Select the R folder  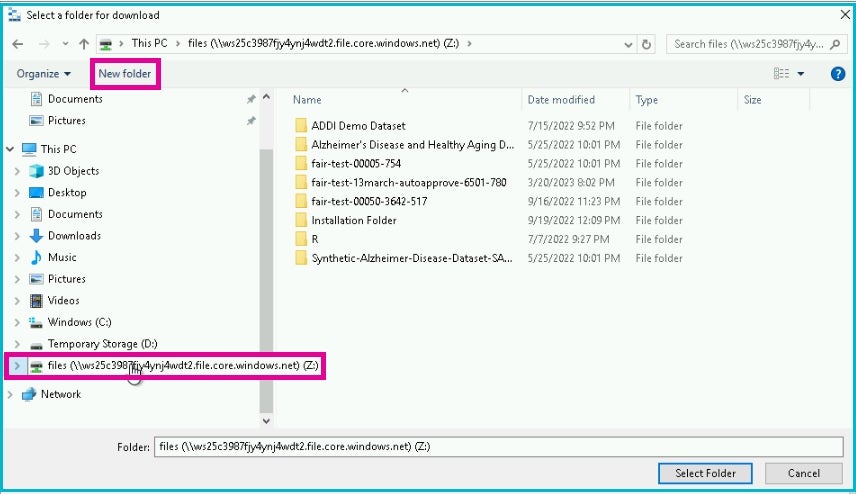click(314, 240)
